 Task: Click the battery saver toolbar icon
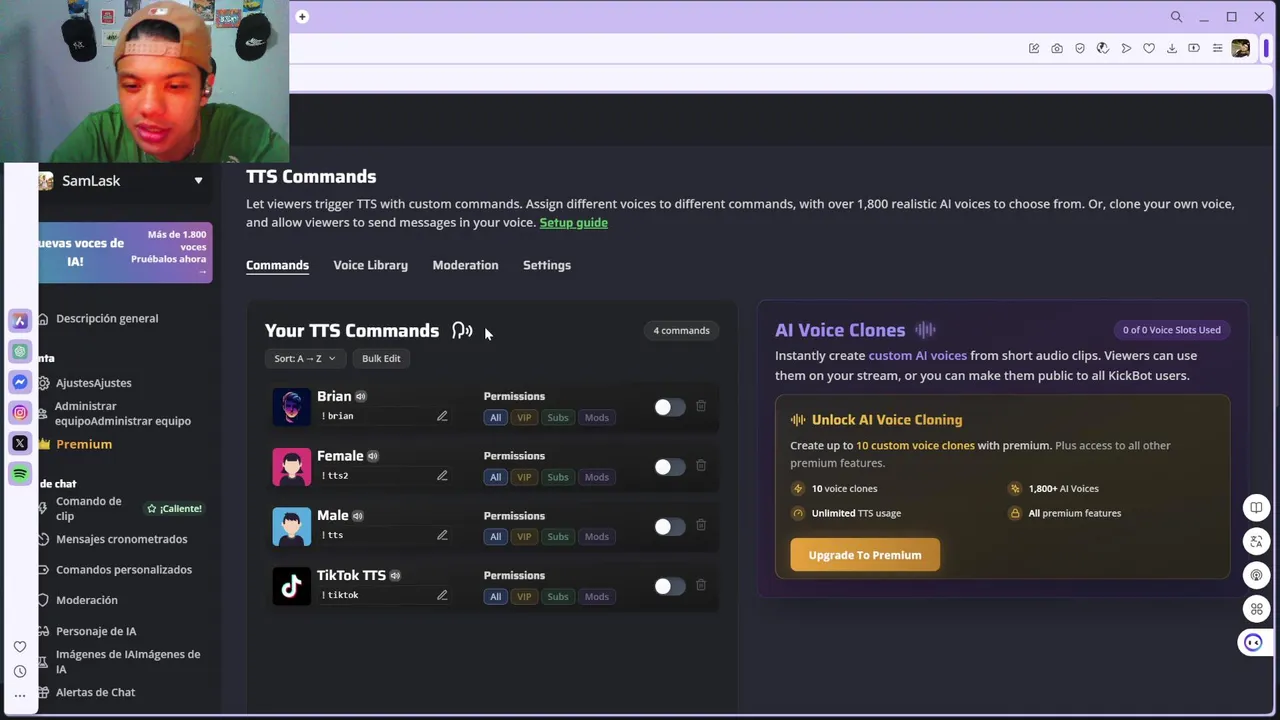pyautogui.click(x=1194, y=48)
